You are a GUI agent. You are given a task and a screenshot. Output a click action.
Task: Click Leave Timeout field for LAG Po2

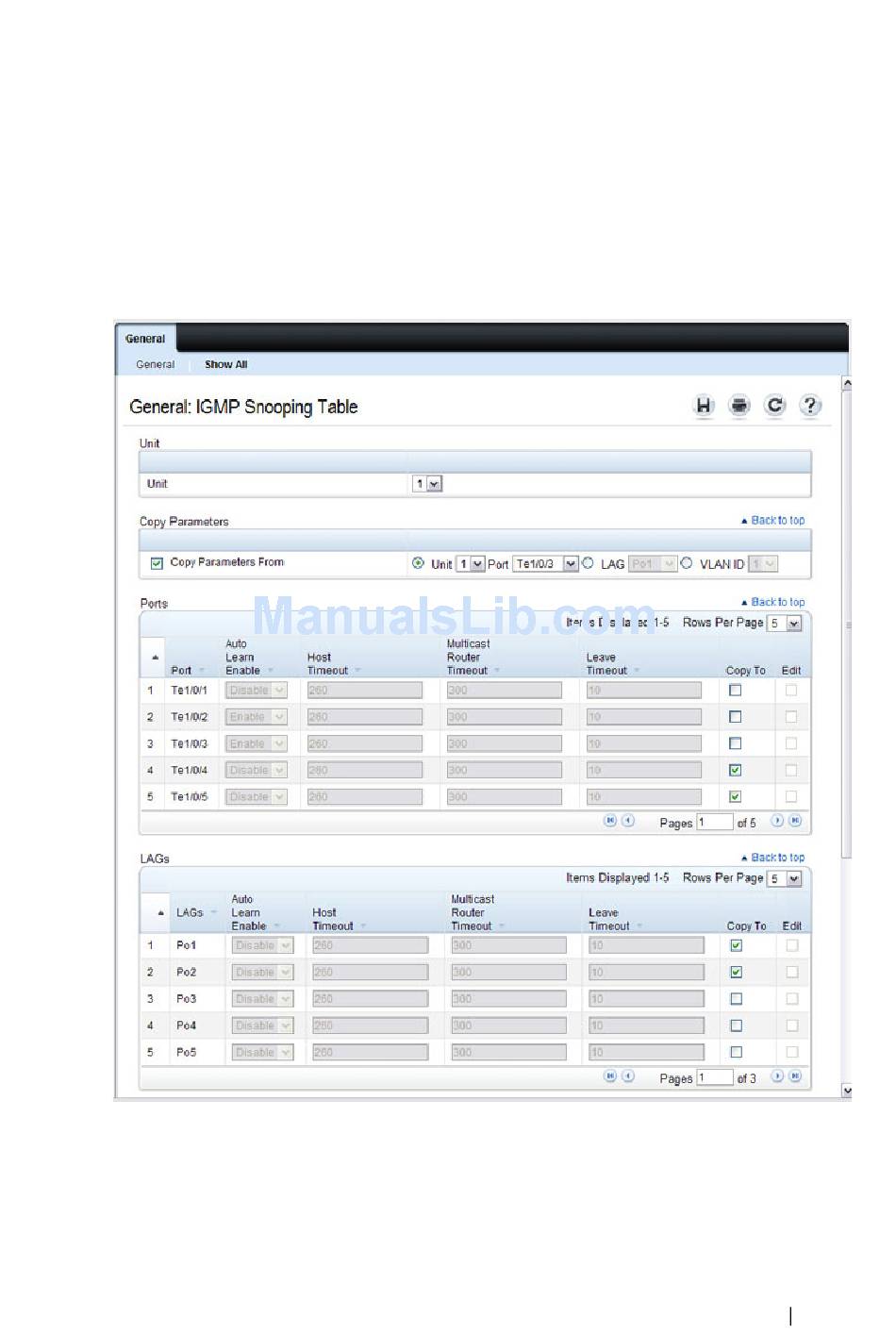click(646, 972)
